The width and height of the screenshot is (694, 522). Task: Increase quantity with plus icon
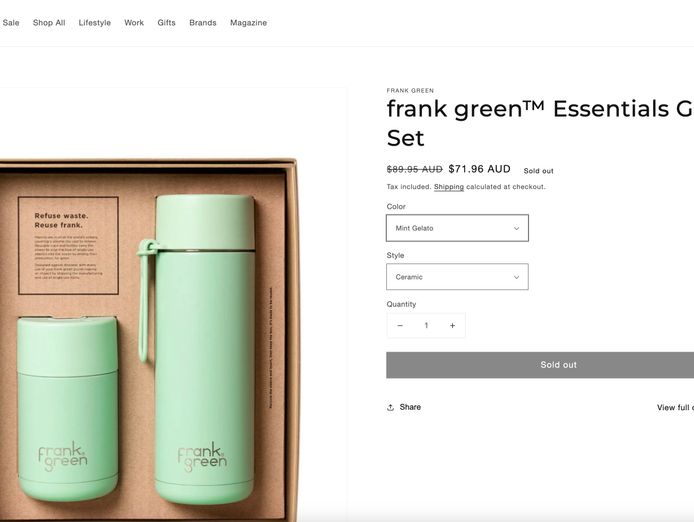pos(452,325)
